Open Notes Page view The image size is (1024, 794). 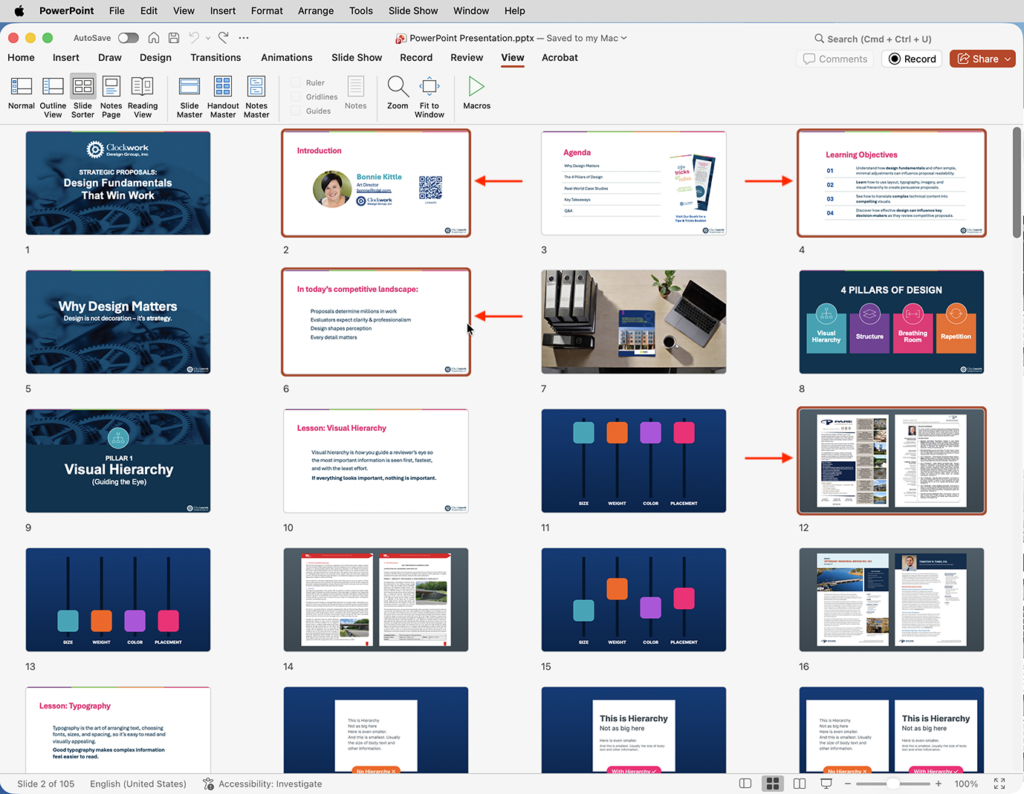(x=111, y=97)
